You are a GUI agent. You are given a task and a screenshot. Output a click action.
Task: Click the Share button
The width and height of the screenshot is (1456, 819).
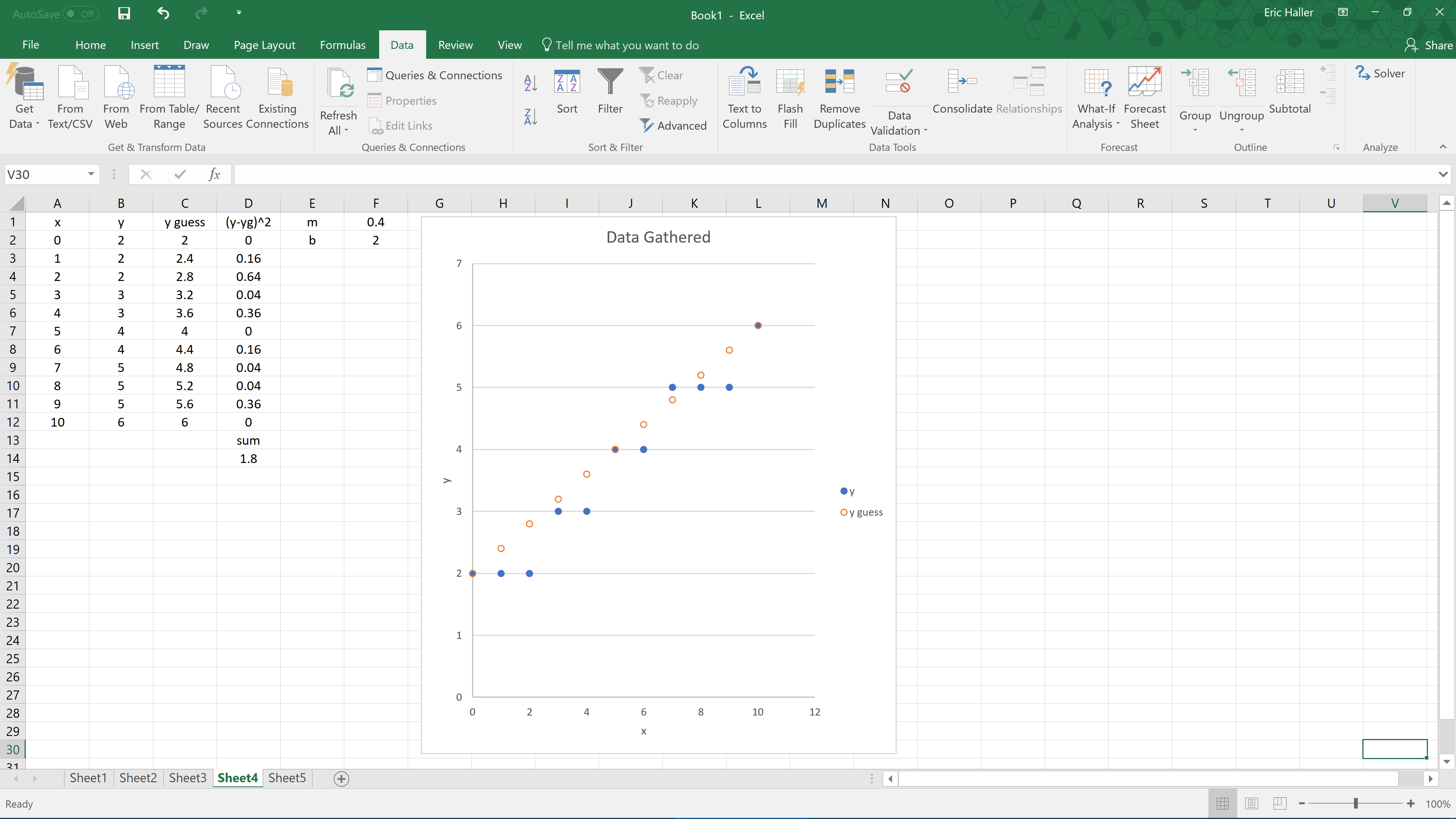tap(1428, 45)
